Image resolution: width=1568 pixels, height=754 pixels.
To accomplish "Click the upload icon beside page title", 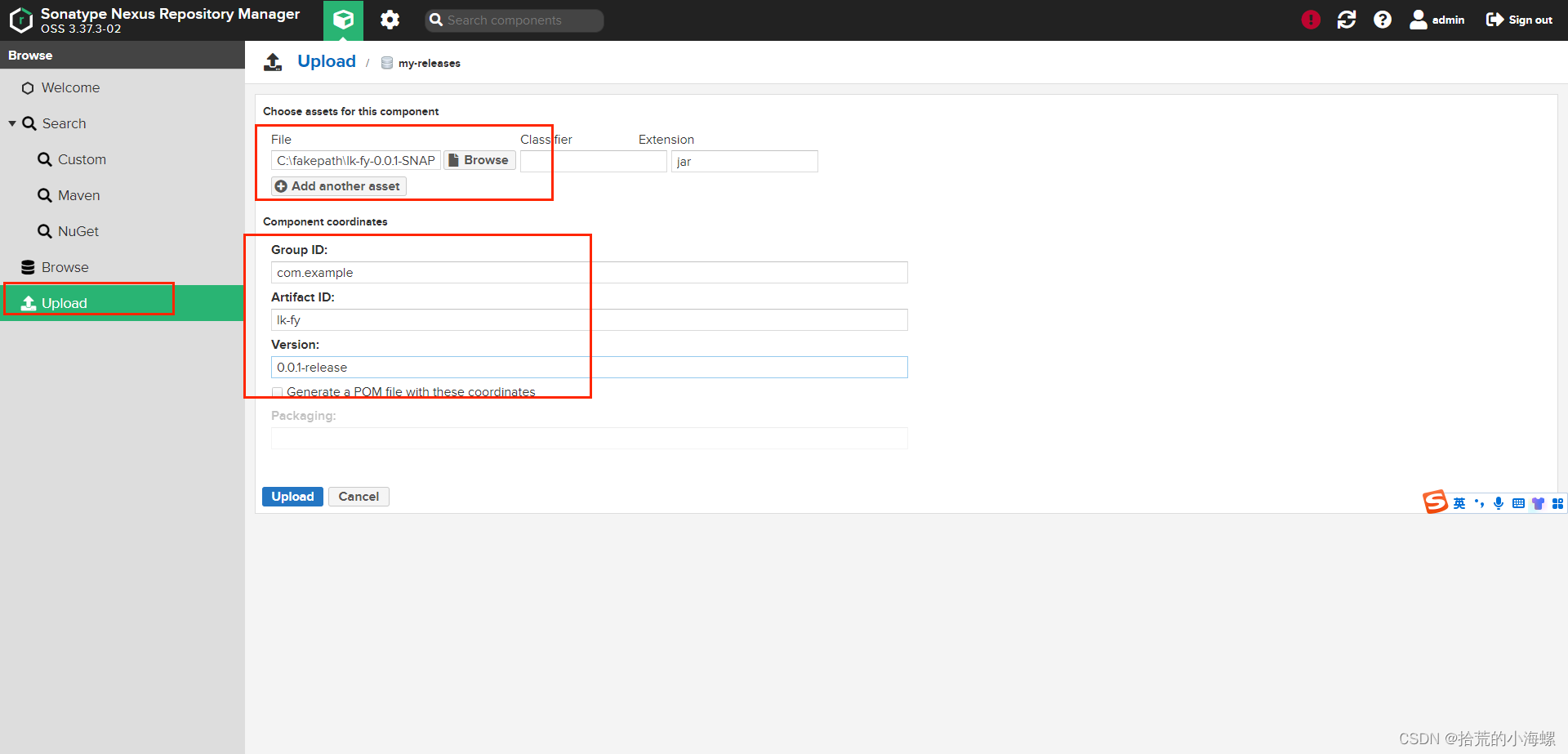I will pos(273,62).
